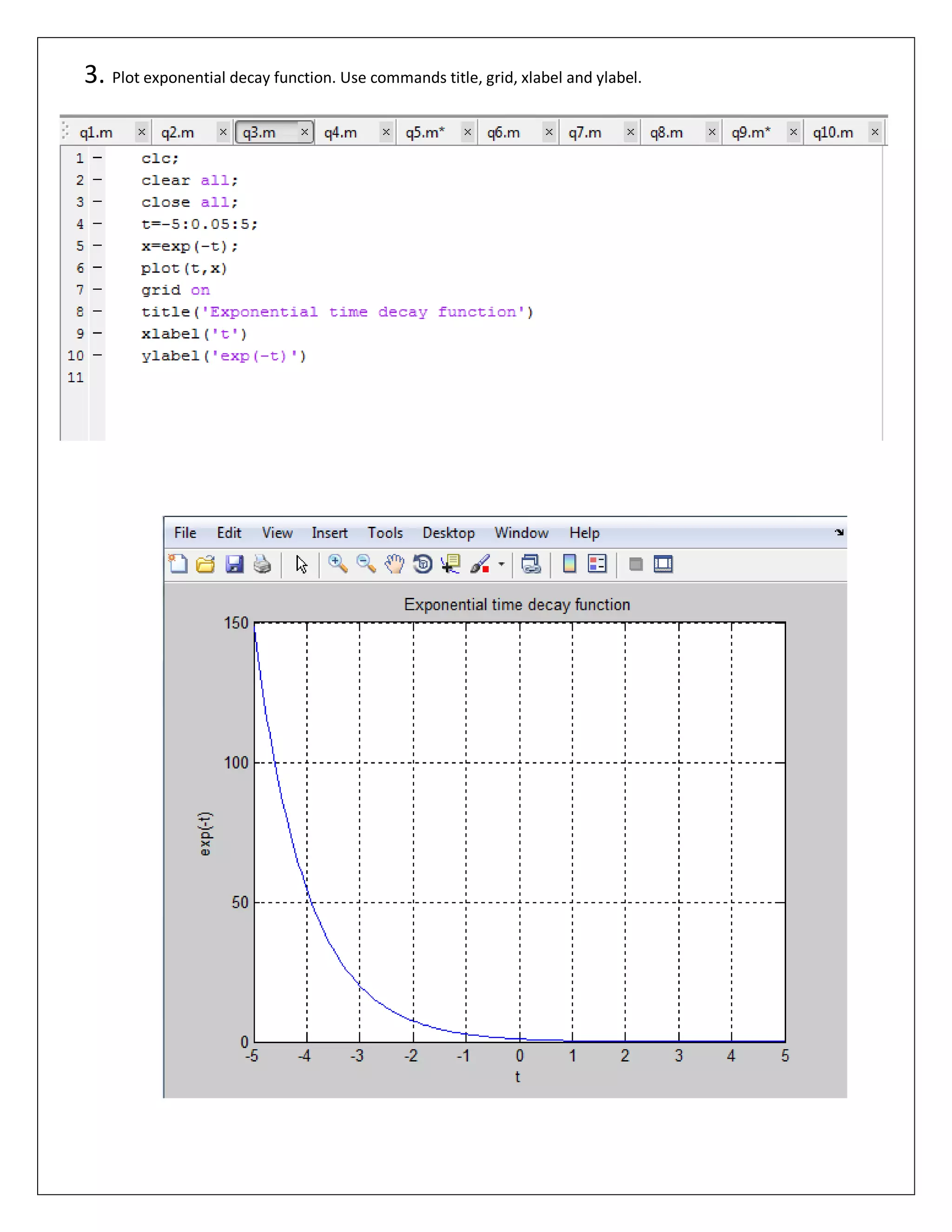952x1232 pixels.
Task: Select the Zoom In magnifier tool
Action: (338, 563)
